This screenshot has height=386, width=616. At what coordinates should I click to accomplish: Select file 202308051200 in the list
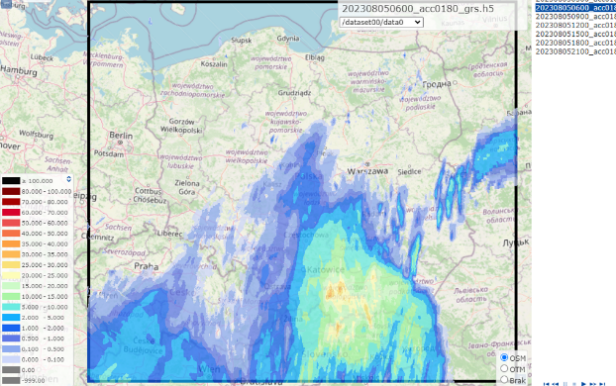[576, 25]
